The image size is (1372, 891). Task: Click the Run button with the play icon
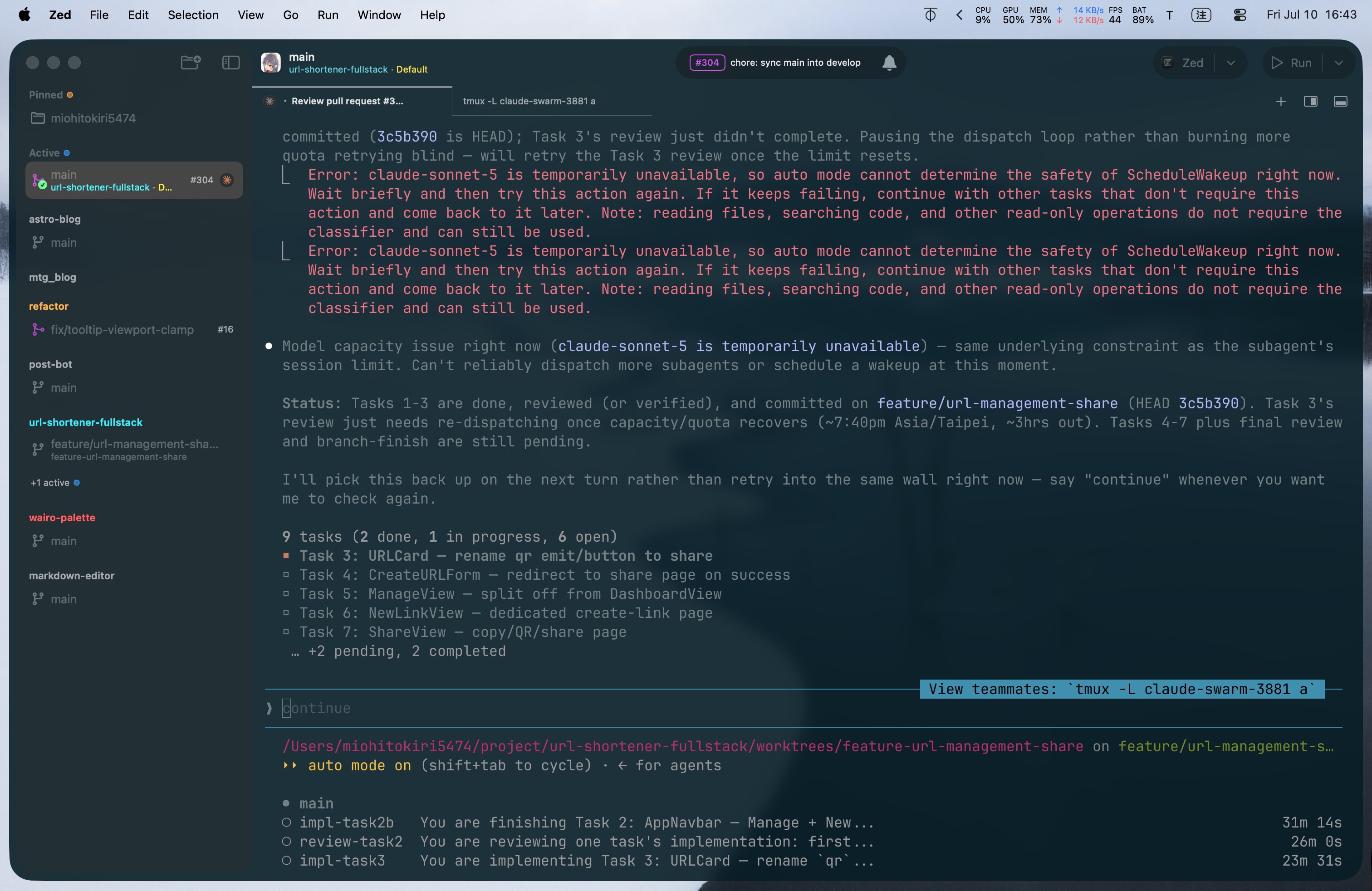point(1292,63)
